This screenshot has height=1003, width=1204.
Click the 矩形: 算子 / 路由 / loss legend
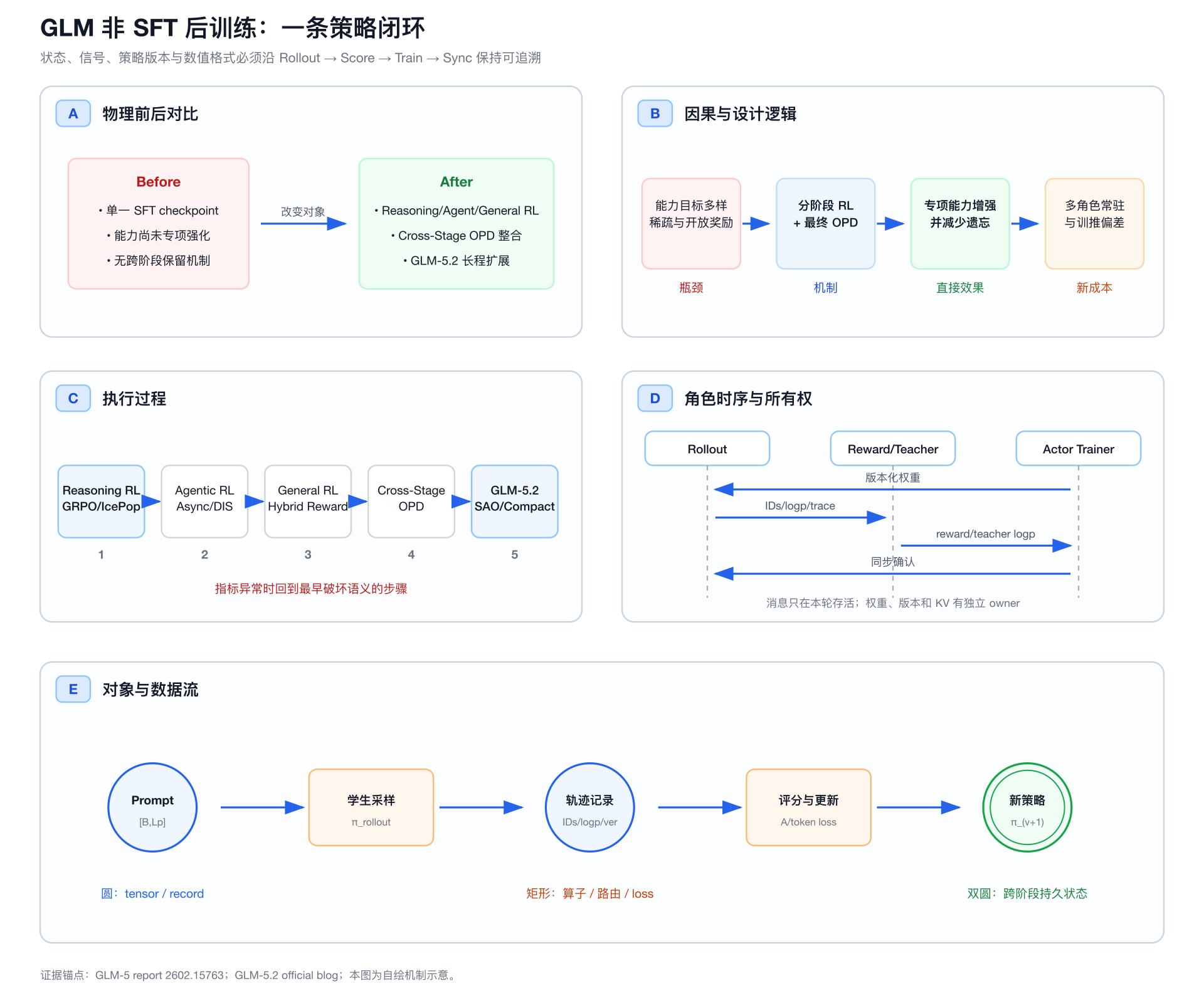point(590,893)
